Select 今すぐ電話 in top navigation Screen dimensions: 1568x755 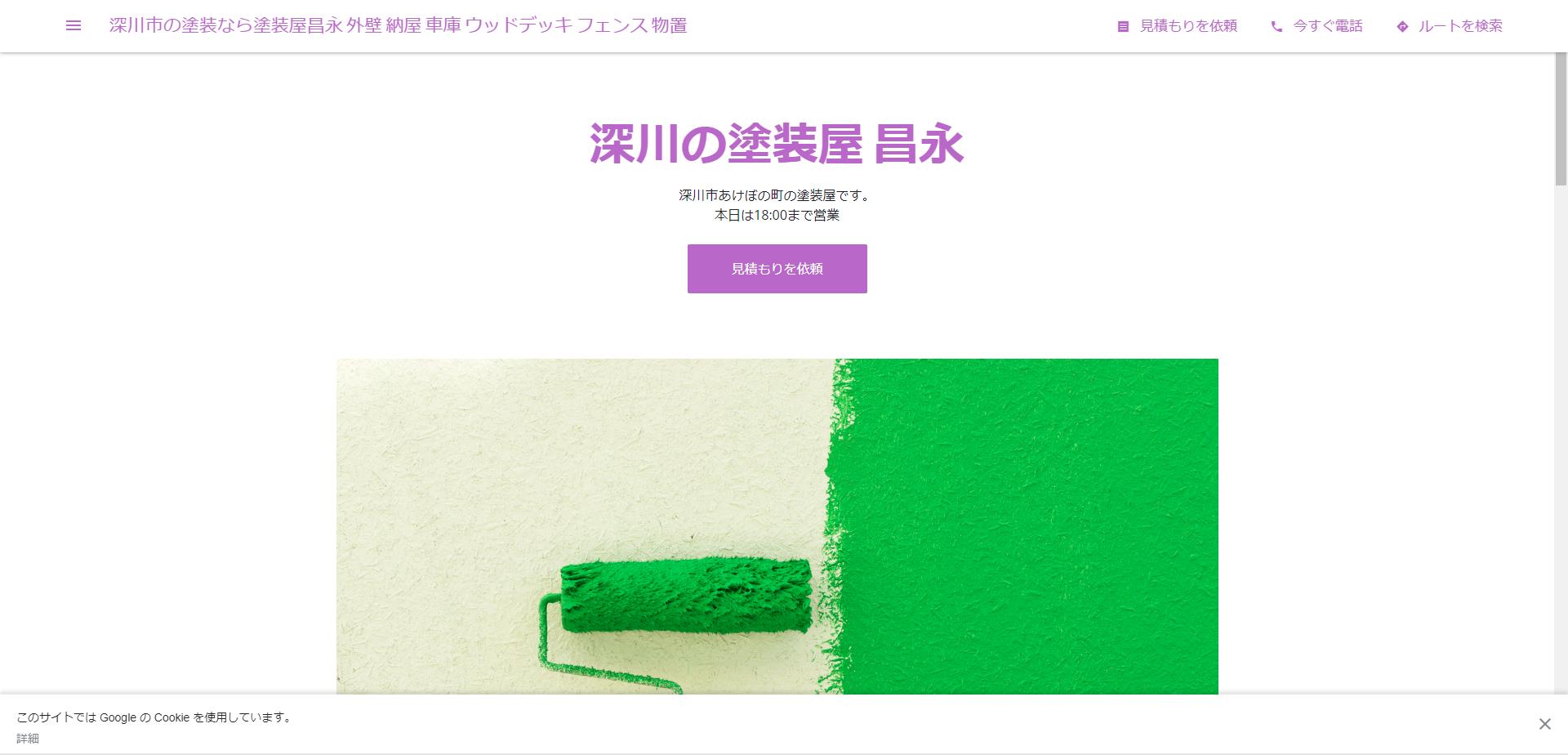point(1328,26)
